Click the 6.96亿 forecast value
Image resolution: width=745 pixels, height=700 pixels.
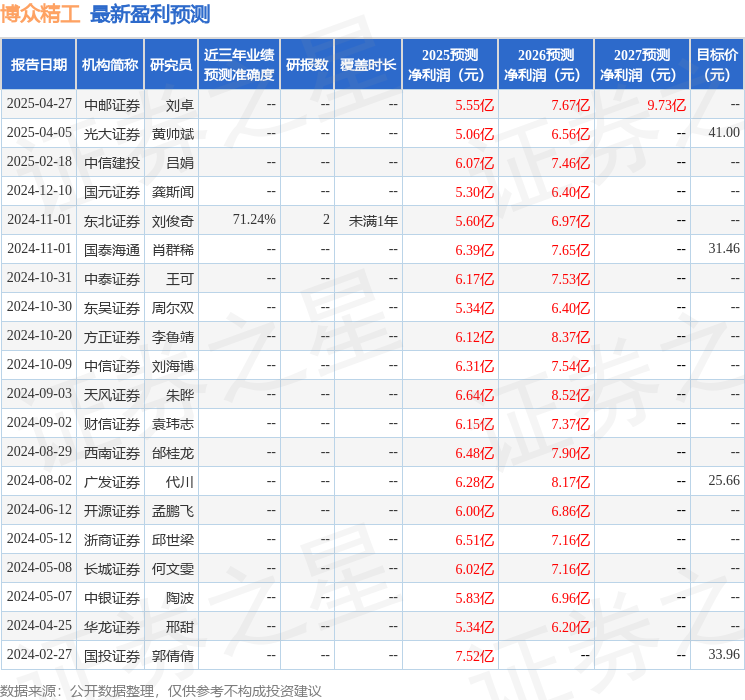(x=570, y=598)
